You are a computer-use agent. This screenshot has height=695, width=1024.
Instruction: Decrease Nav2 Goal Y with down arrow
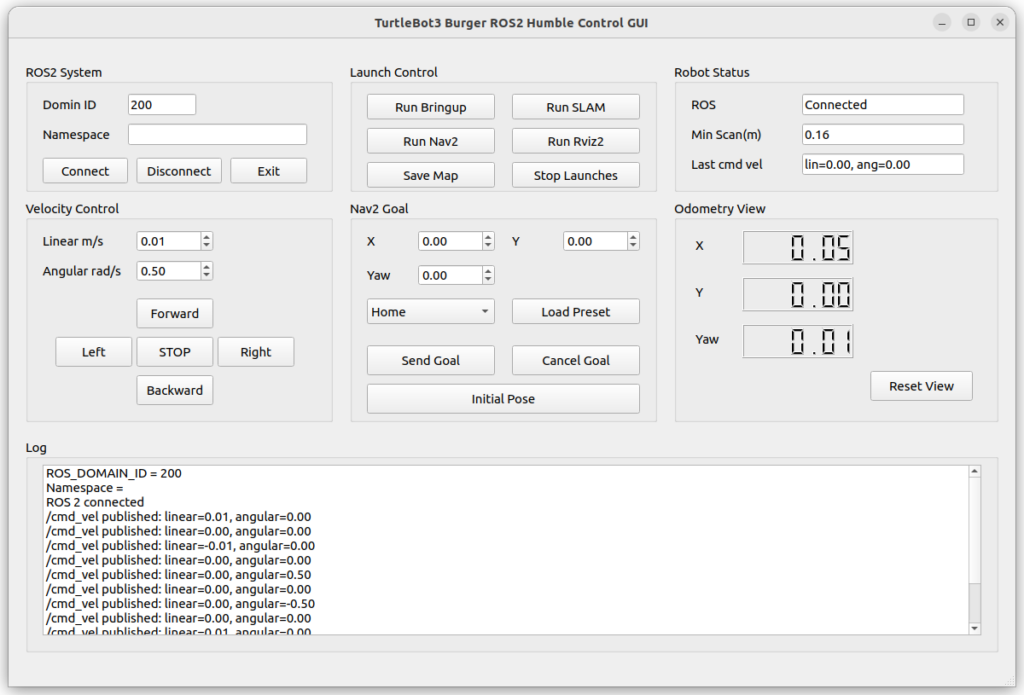(633, 246)
